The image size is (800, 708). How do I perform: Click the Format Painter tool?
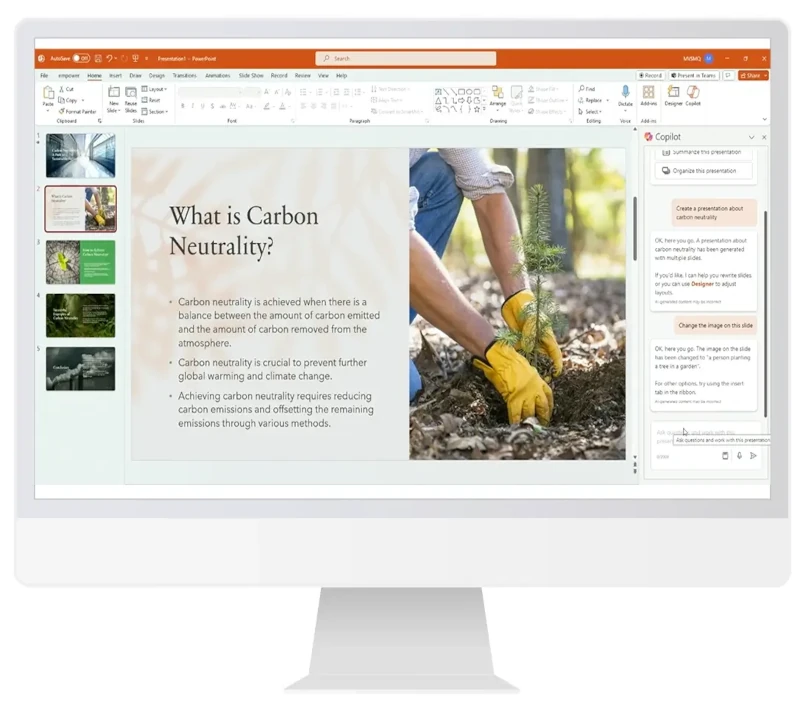coord(77,111)
